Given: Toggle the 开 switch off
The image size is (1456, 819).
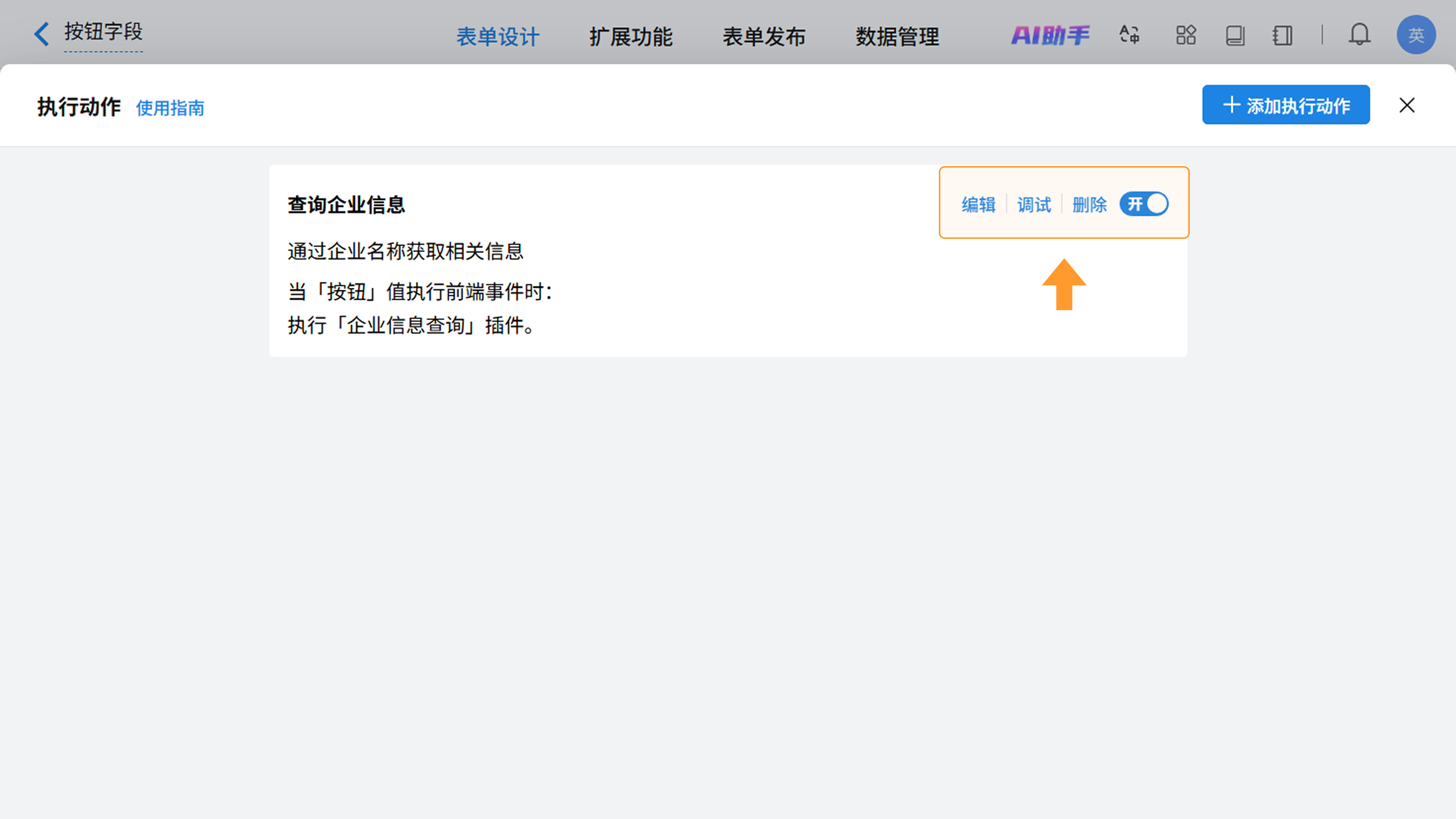Looking at the screenshot, I should click(x=1145, y=204).
